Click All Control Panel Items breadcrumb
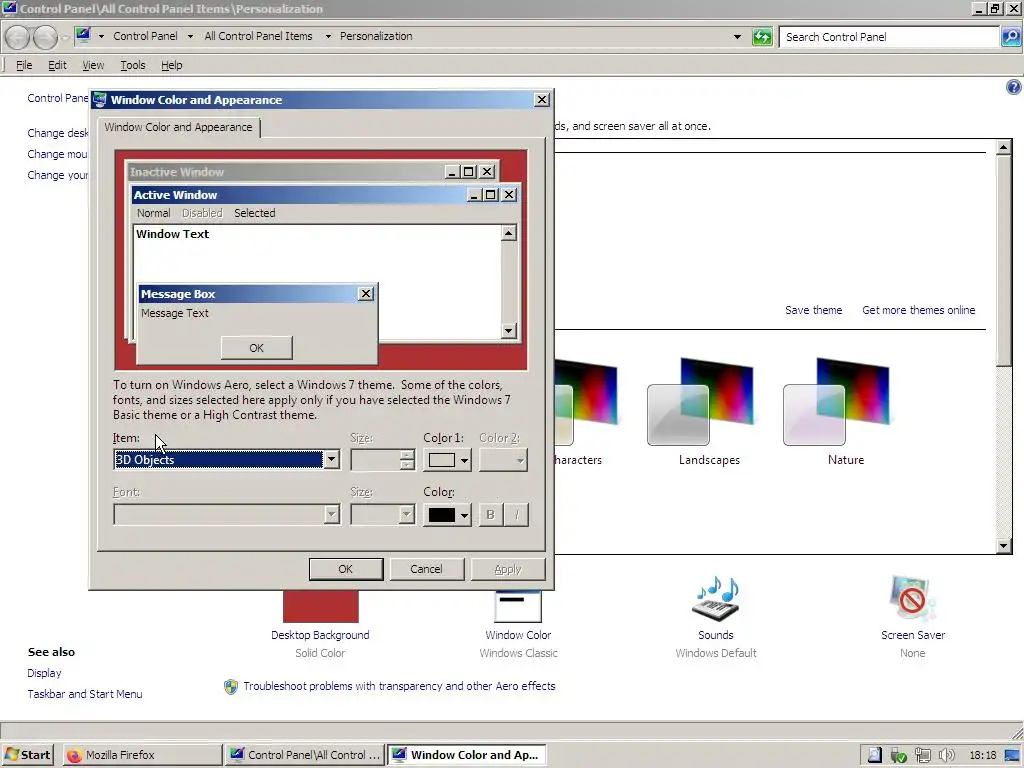The image size is (1024, 768). coord(259,36)
